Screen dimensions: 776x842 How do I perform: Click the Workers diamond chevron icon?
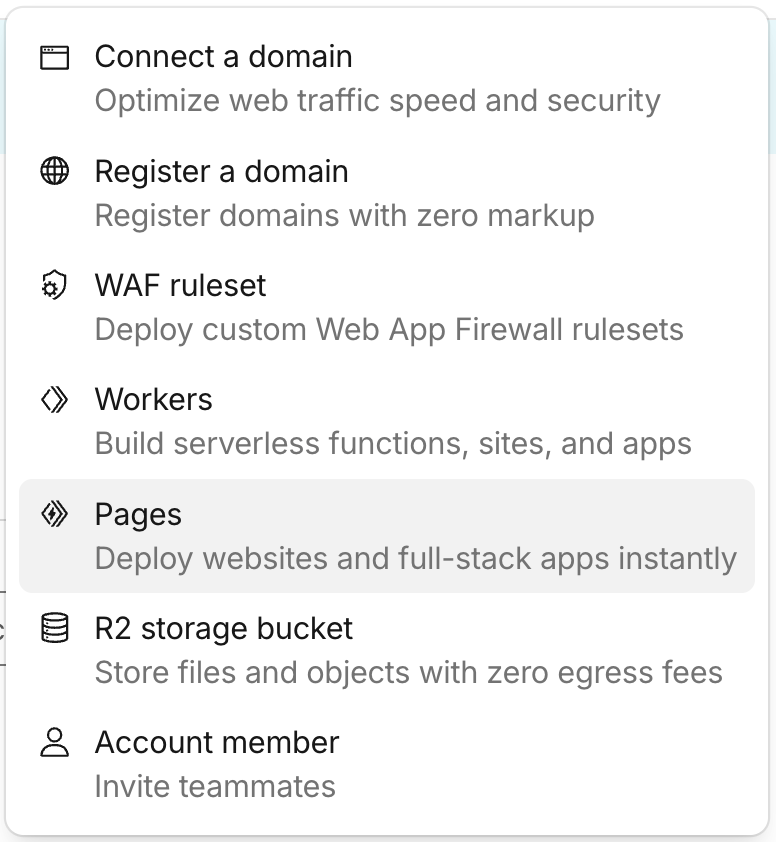point(54,400)
